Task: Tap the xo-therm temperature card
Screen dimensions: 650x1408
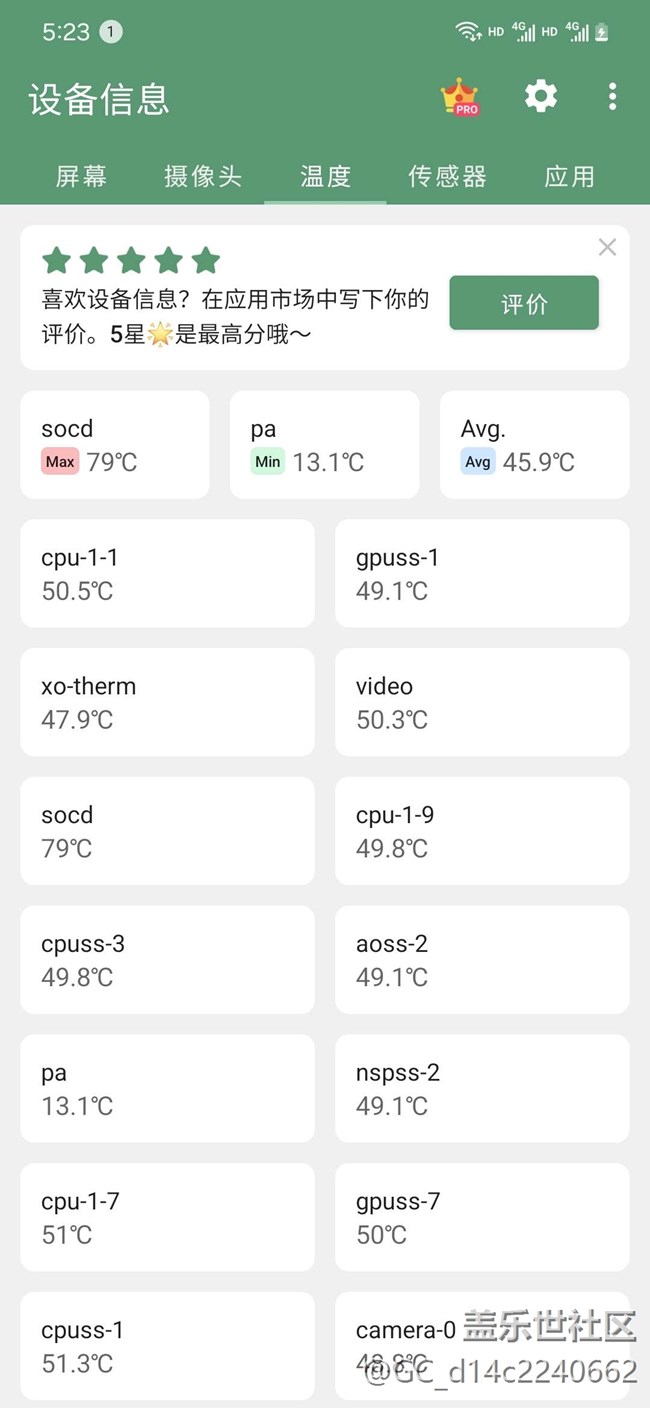Action: coord(167,703)
